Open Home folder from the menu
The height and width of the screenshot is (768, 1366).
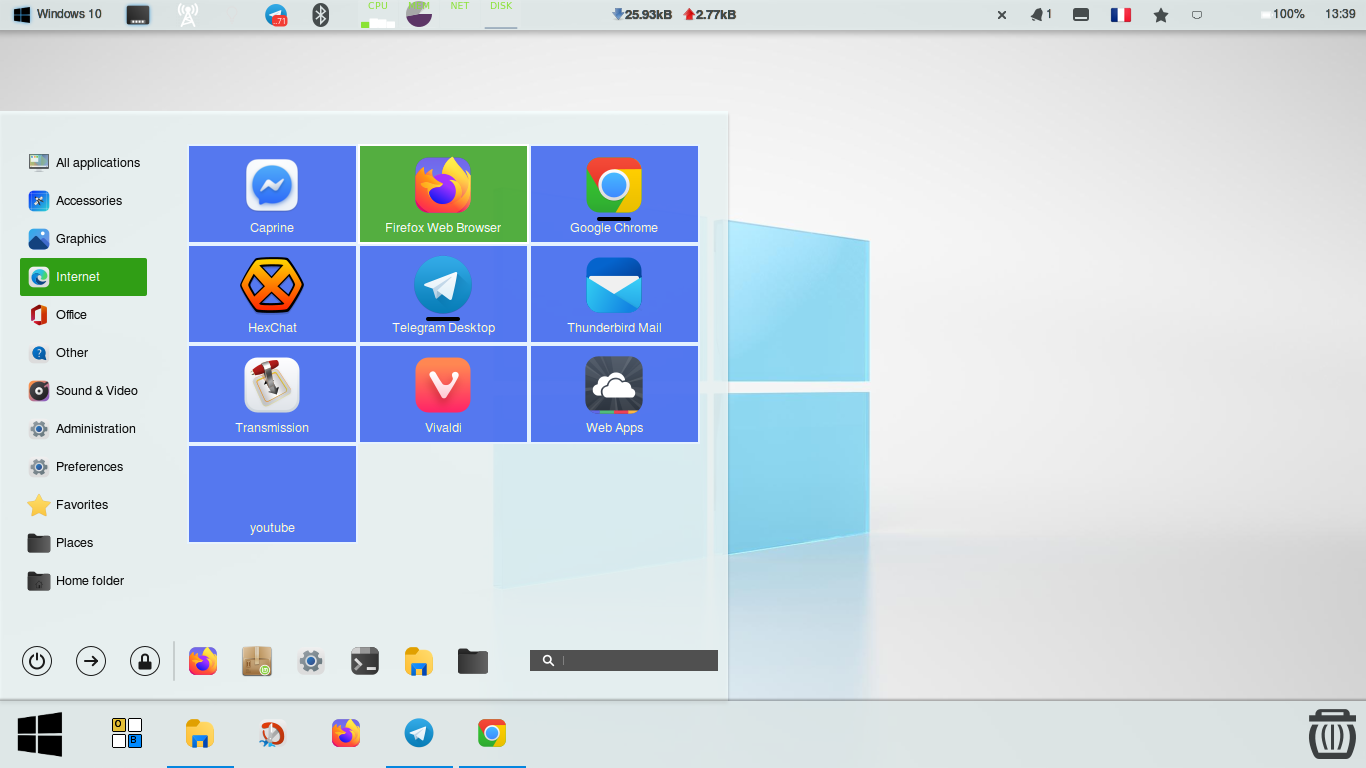pos(84,581)
